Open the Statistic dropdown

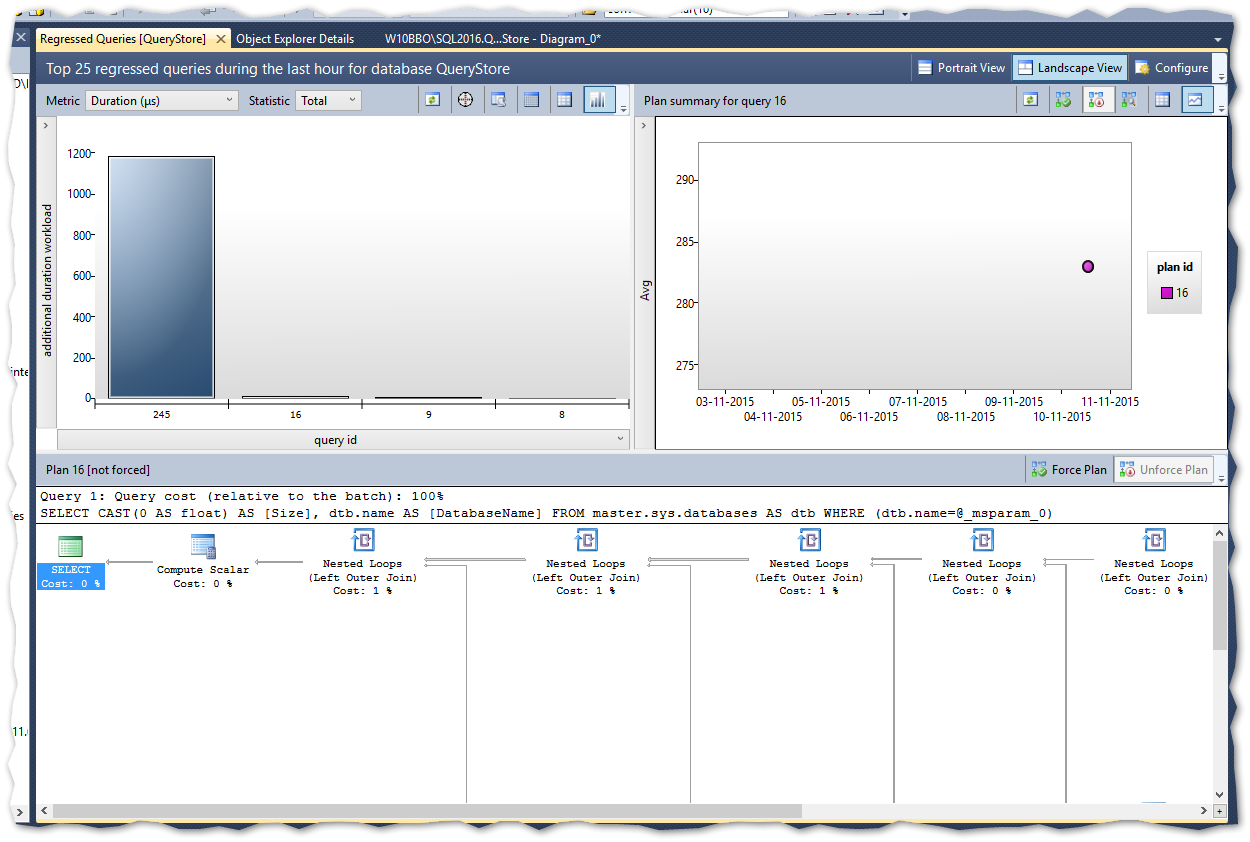pos(328,100)
